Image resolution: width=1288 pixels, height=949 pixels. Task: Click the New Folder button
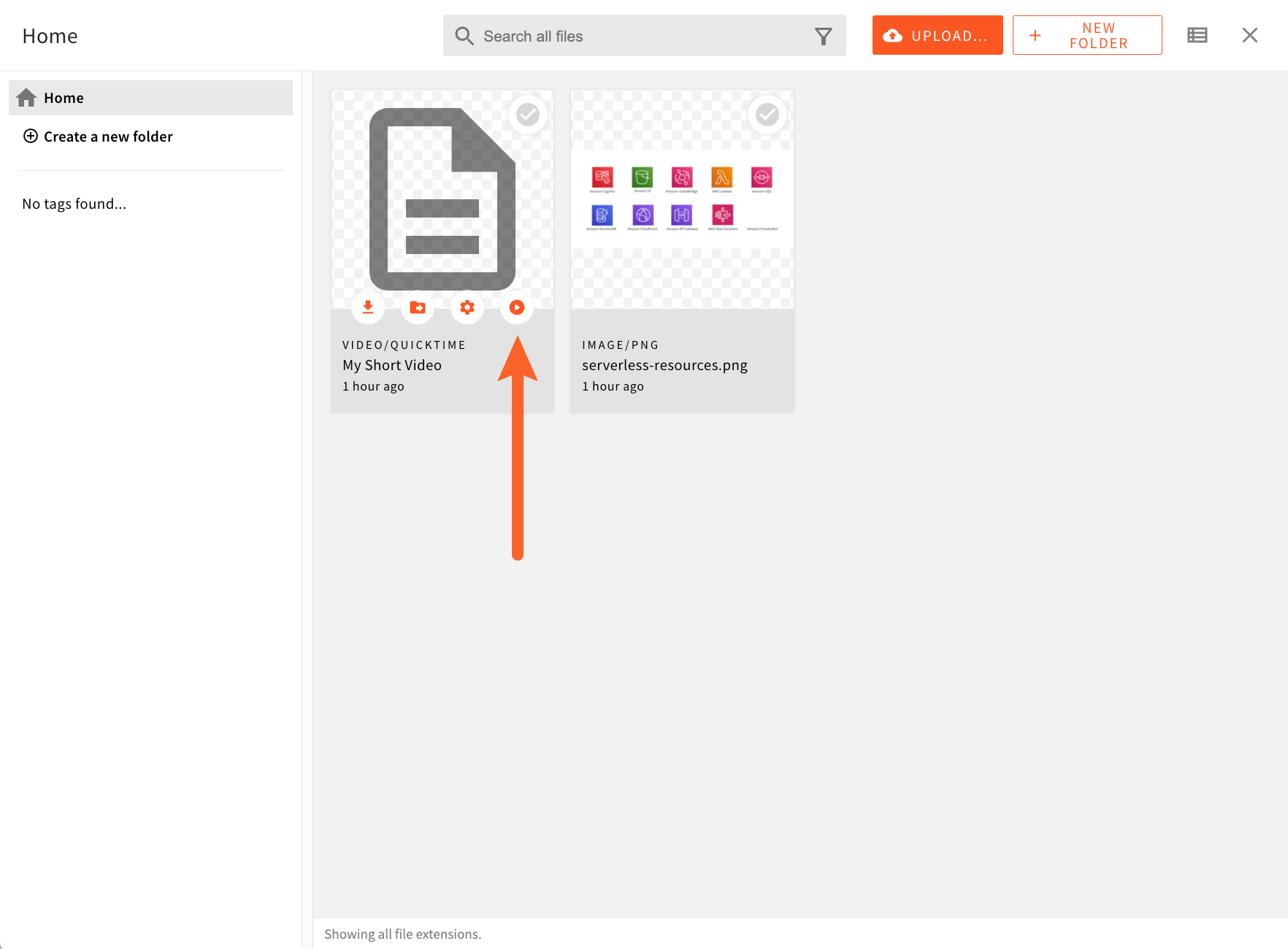[1086, 35]
